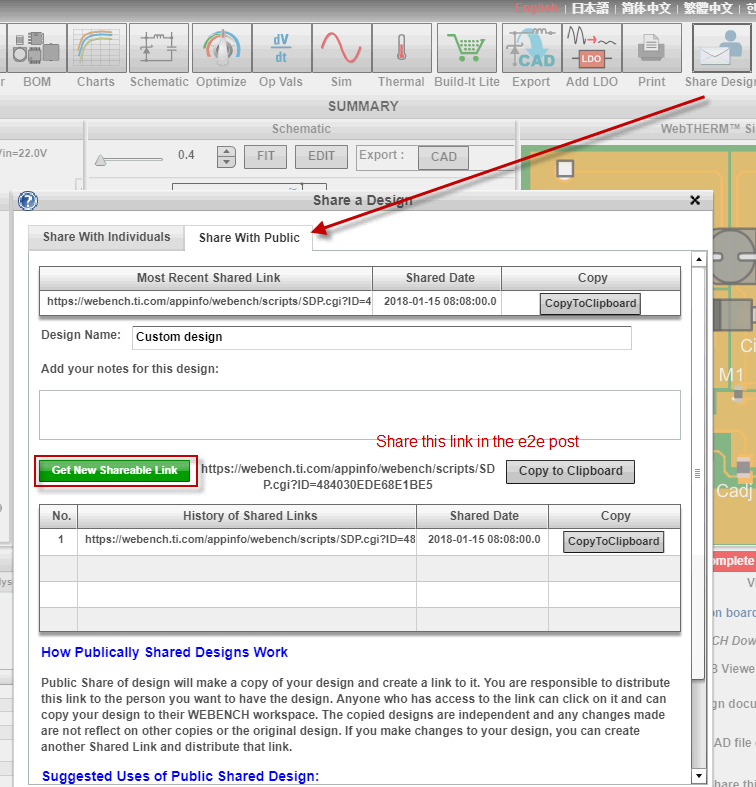Switch language to 繁體中文
Image resolution: width=756 pixels, height=787 pixels.
708,8
